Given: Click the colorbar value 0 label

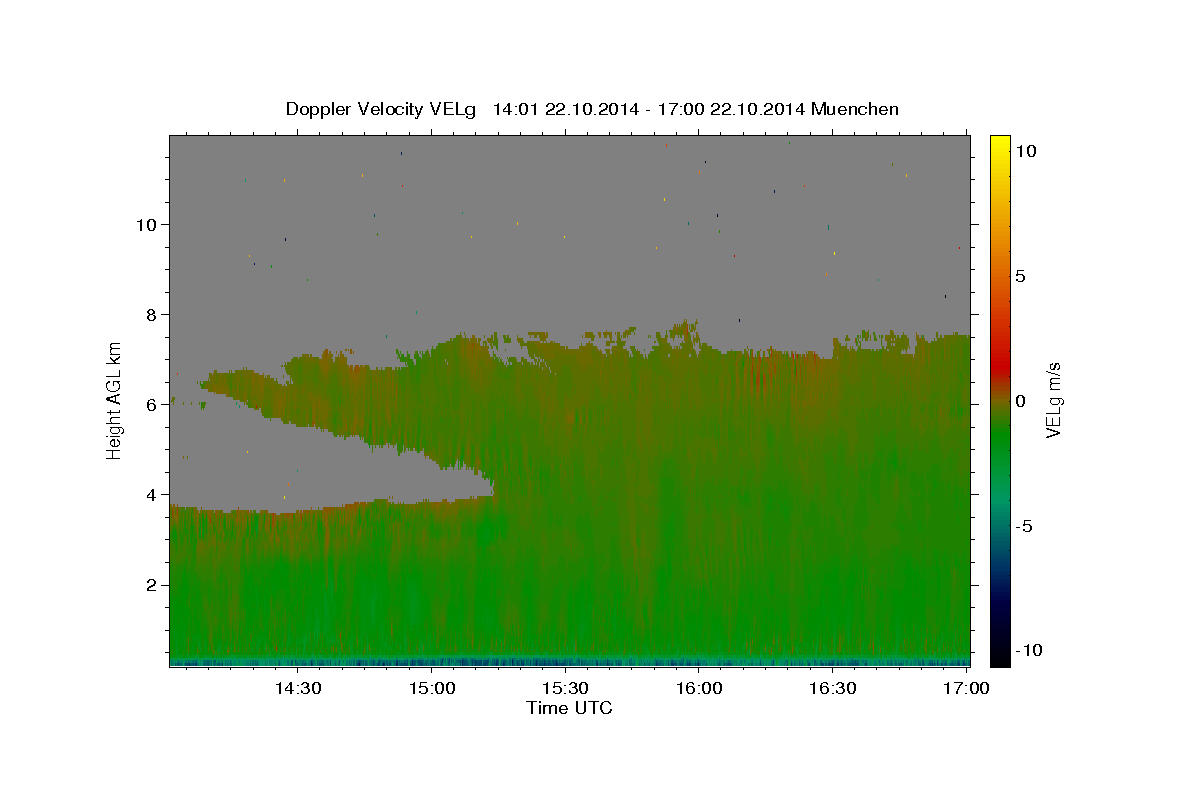Looking at the screenshot, I should point(1020,401).
